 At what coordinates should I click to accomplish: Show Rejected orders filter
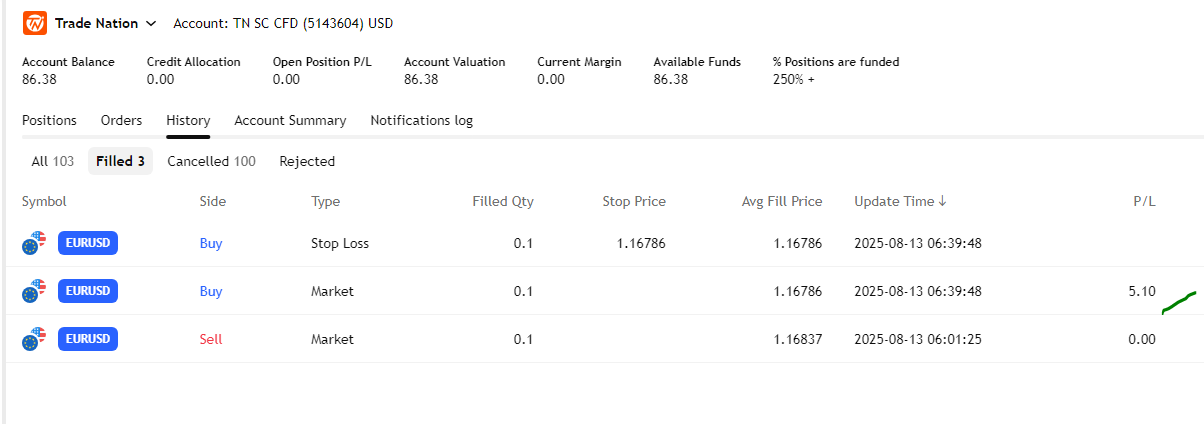point(307,161)
